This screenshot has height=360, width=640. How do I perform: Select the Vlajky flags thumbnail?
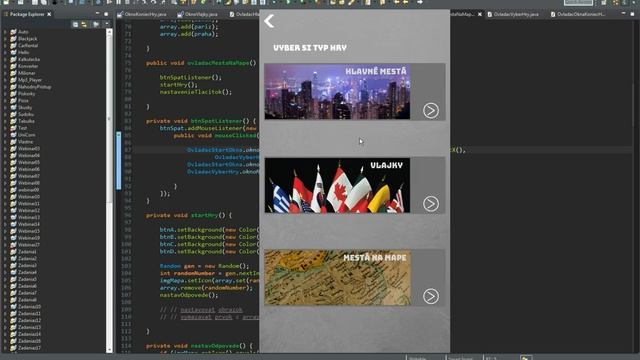tap(337, 185)
